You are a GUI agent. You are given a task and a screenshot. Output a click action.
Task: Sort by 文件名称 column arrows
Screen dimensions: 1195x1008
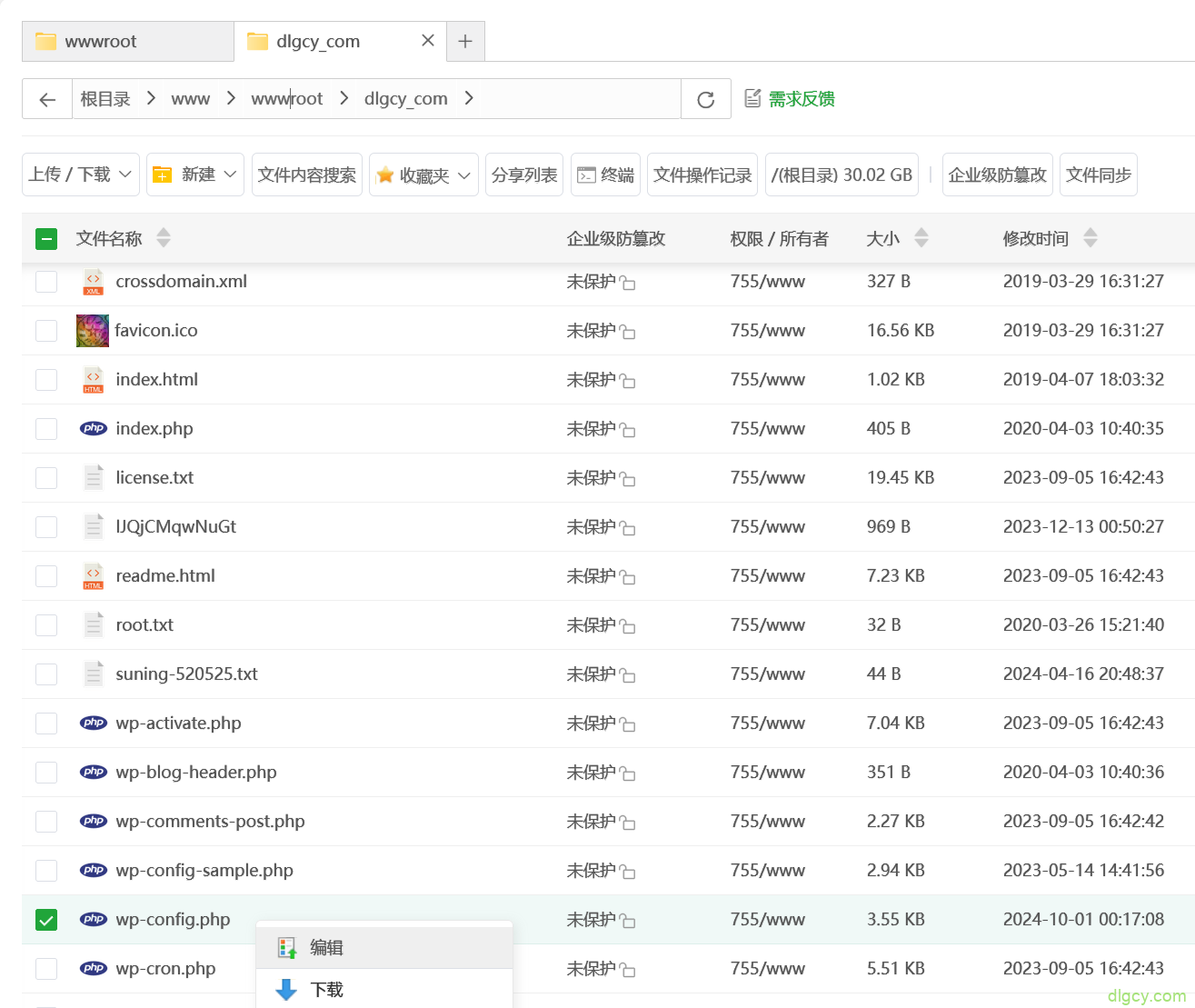click(164, 238)
